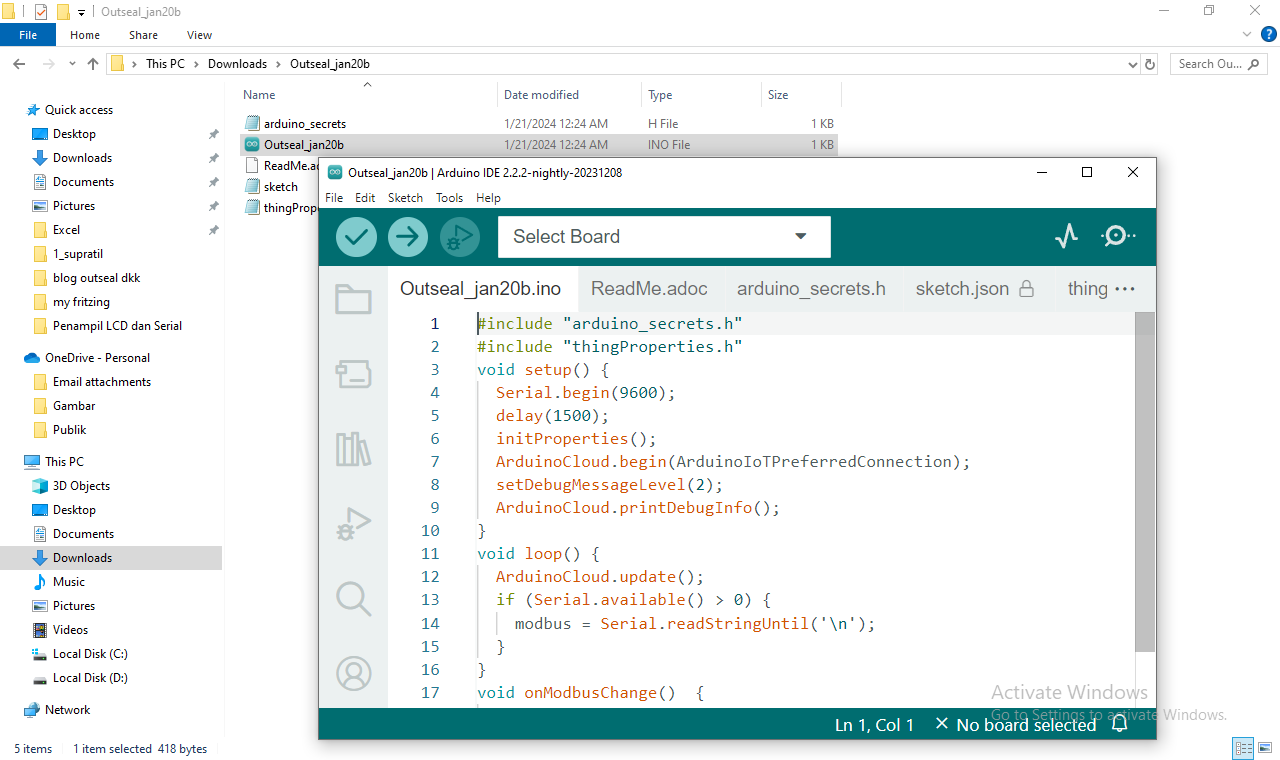Image resolution: width=1280 pixels, height=760 pixels.
Task: Show more tabs via the ellipsis icon
Action: [1124, 289]
